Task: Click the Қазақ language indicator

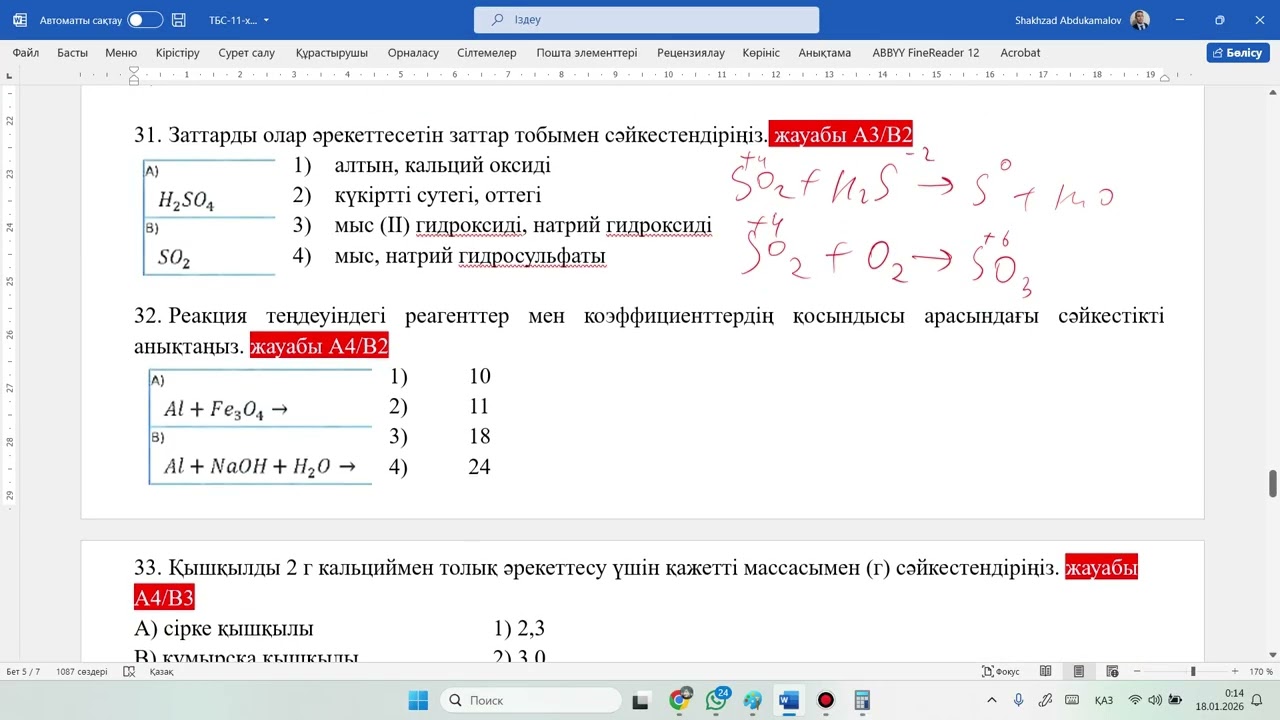Action: pos(162,672)
